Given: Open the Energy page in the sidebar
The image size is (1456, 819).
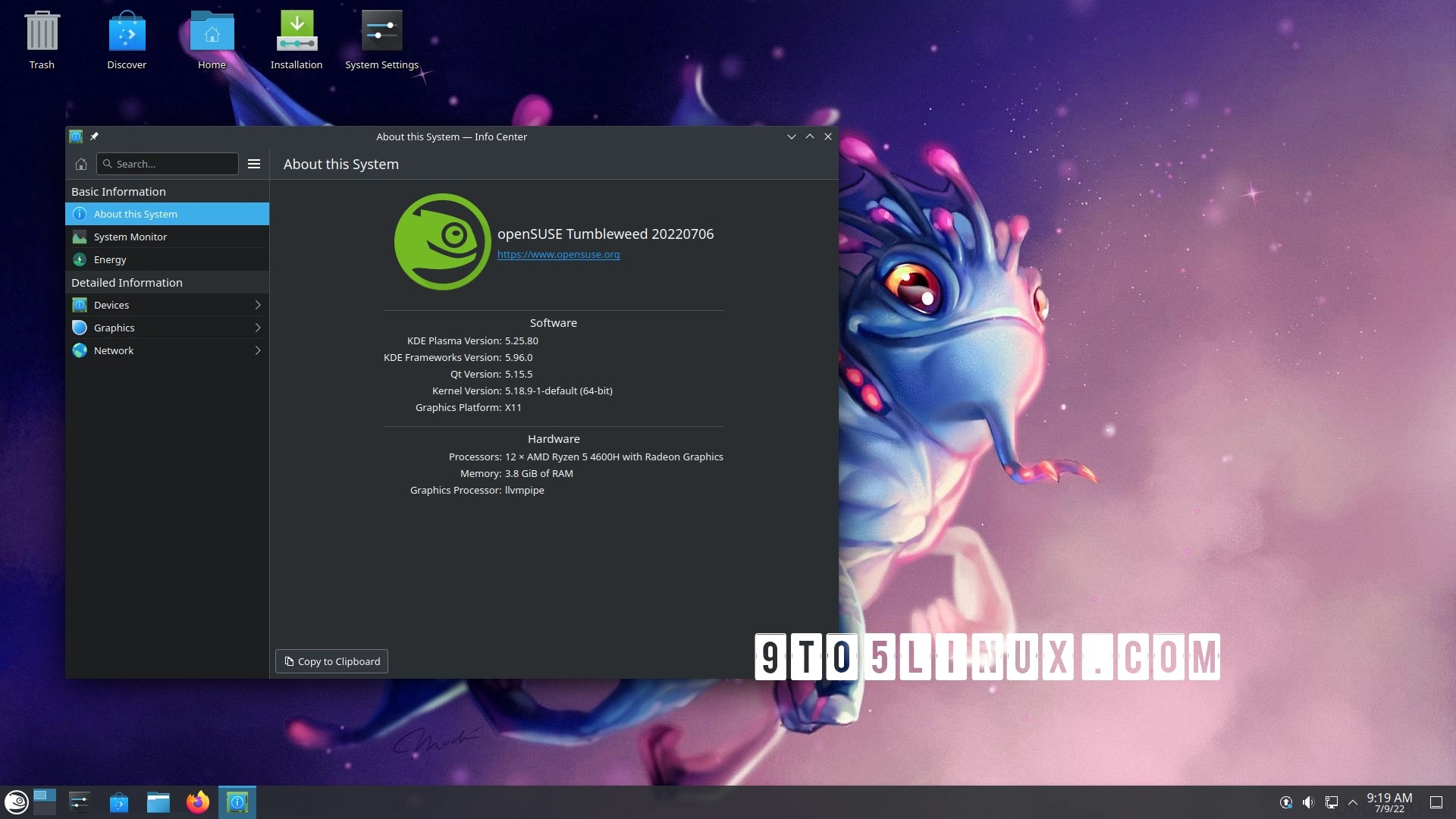Looking at the screenshot, I should pos(168,259).
